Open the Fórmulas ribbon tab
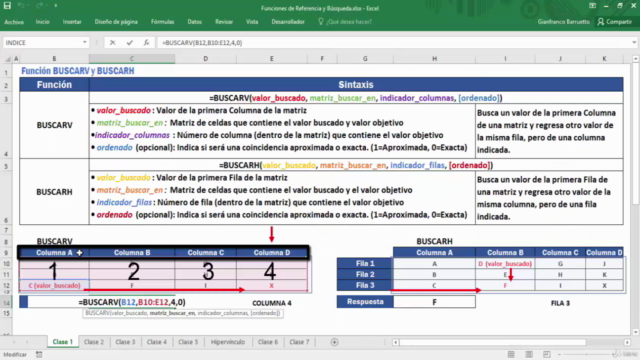The height and width of the screenshot is (360, 640). point(162,22)
